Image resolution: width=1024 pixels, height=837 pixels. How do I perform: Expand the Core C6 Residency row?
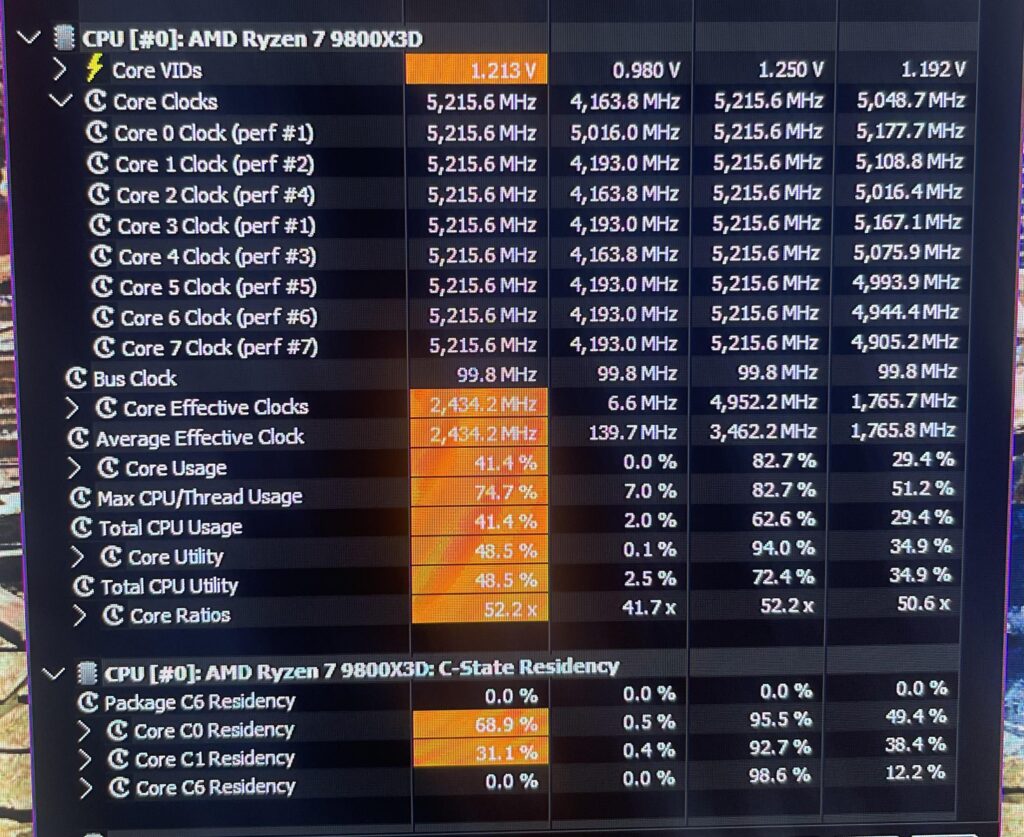(86, 789)
